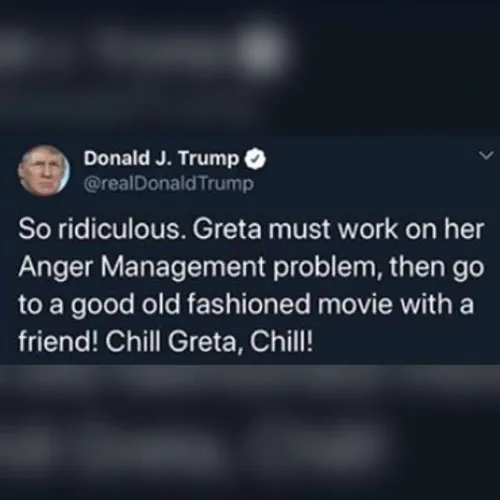Click 'Anger Management' in the tweet text

[x=141, y=269]
